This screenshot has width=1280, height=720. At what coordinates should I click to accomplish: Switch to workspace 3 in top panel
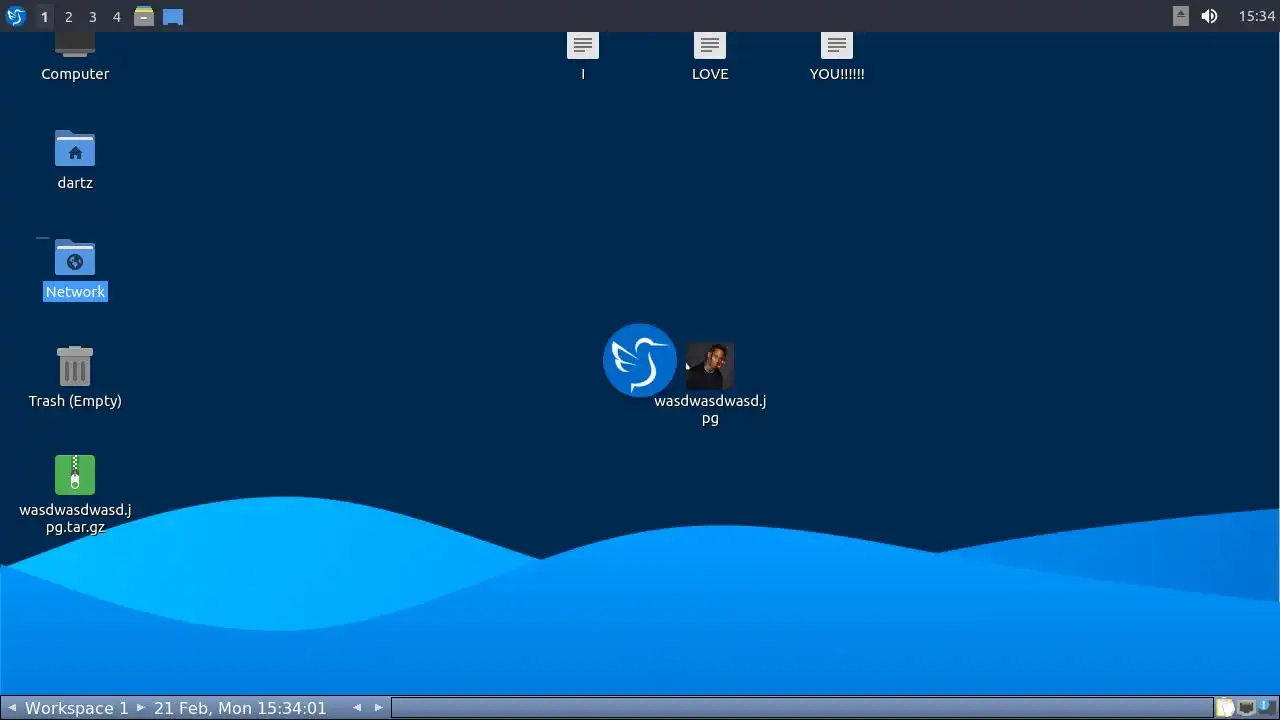click(x=92, y=16)
